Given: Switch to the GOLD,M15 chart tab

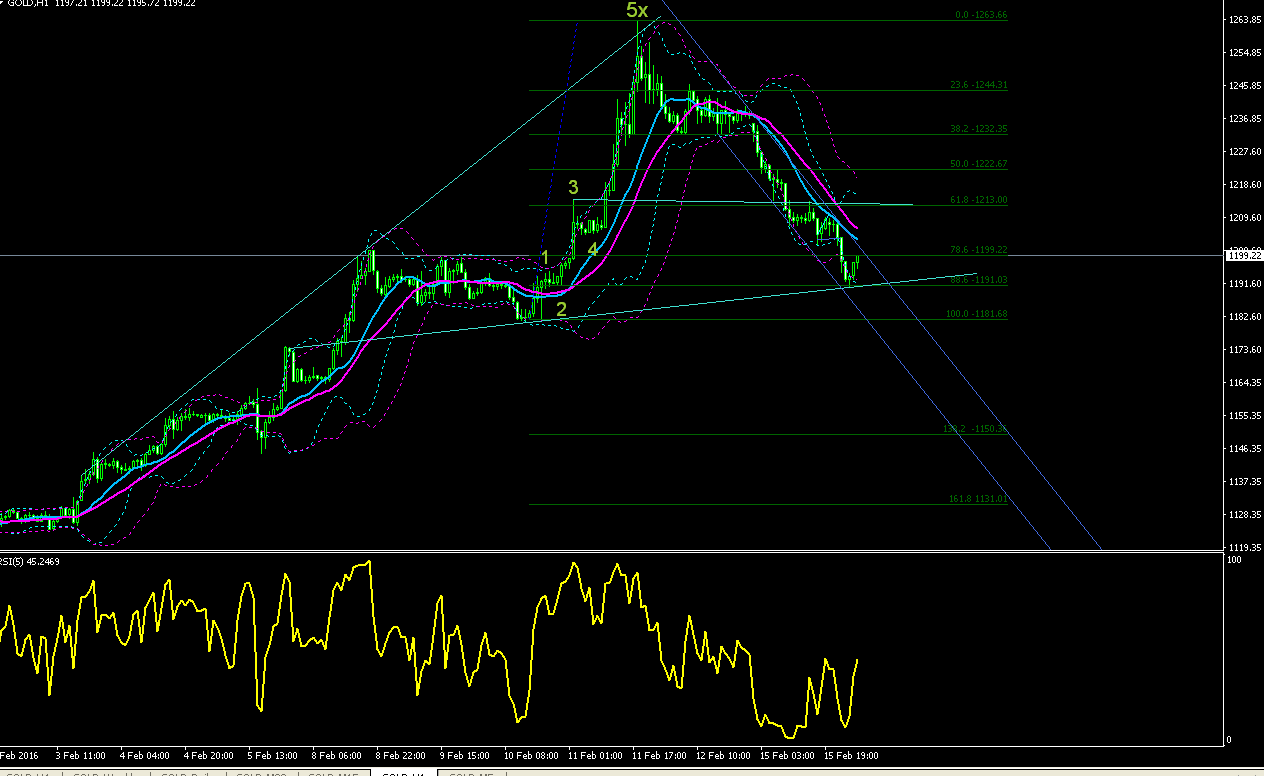Looking at the screenshot, I should point(334,773).
